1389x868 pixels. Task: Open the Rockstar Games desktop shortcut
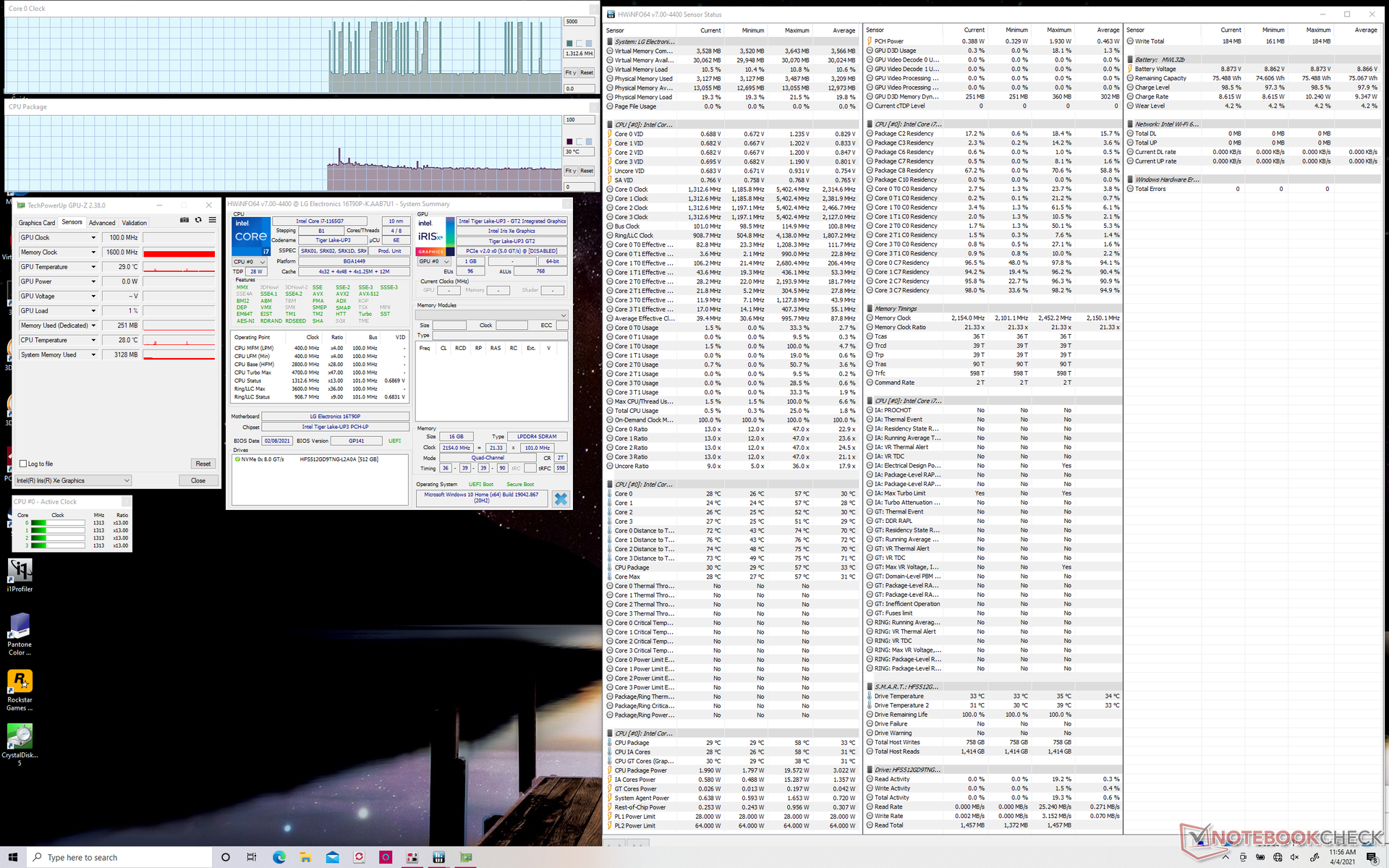(20, 682)
